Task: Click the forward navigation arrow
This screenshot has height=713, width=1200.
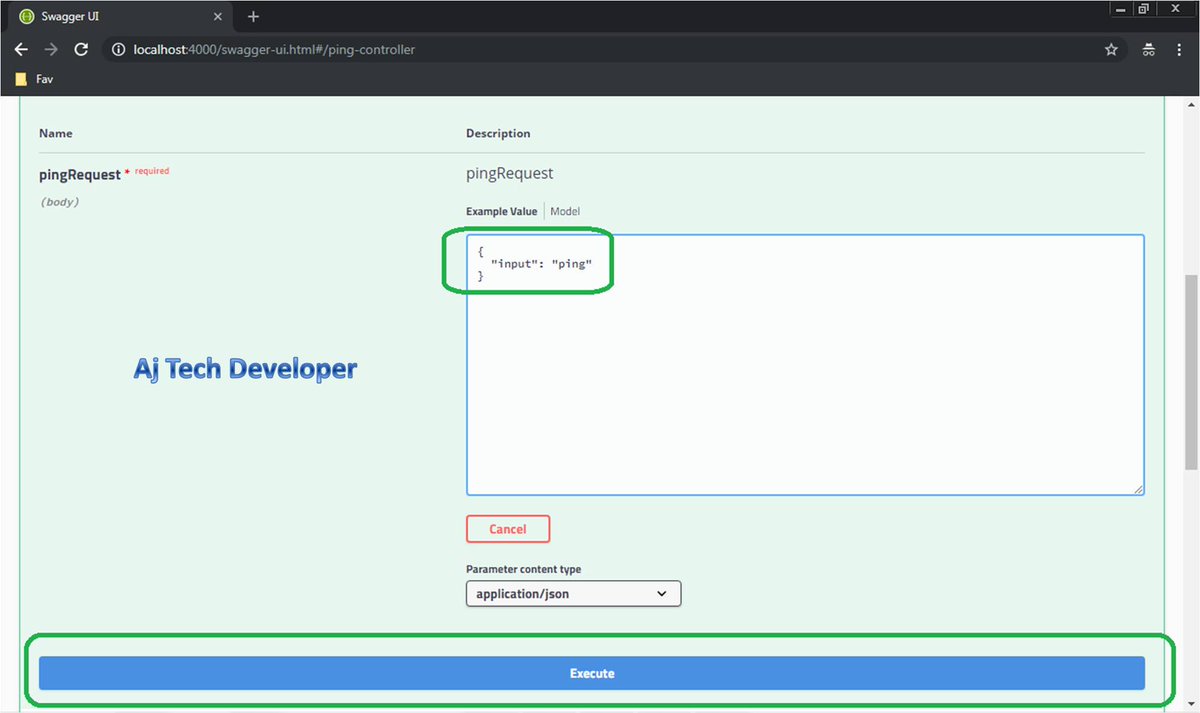Action: pos(51,49)
